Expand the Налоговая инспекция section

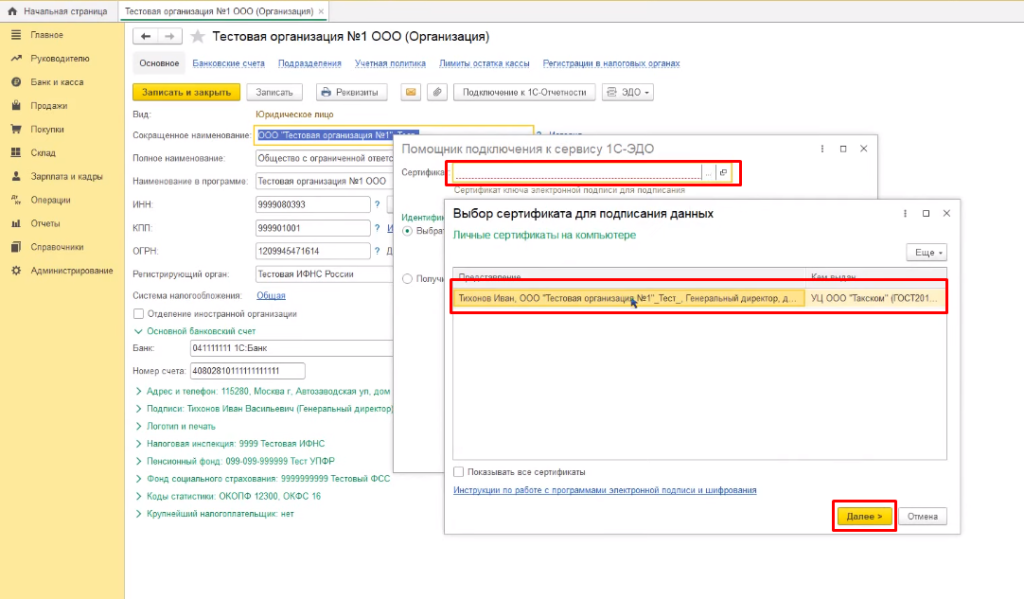point(138,444)
